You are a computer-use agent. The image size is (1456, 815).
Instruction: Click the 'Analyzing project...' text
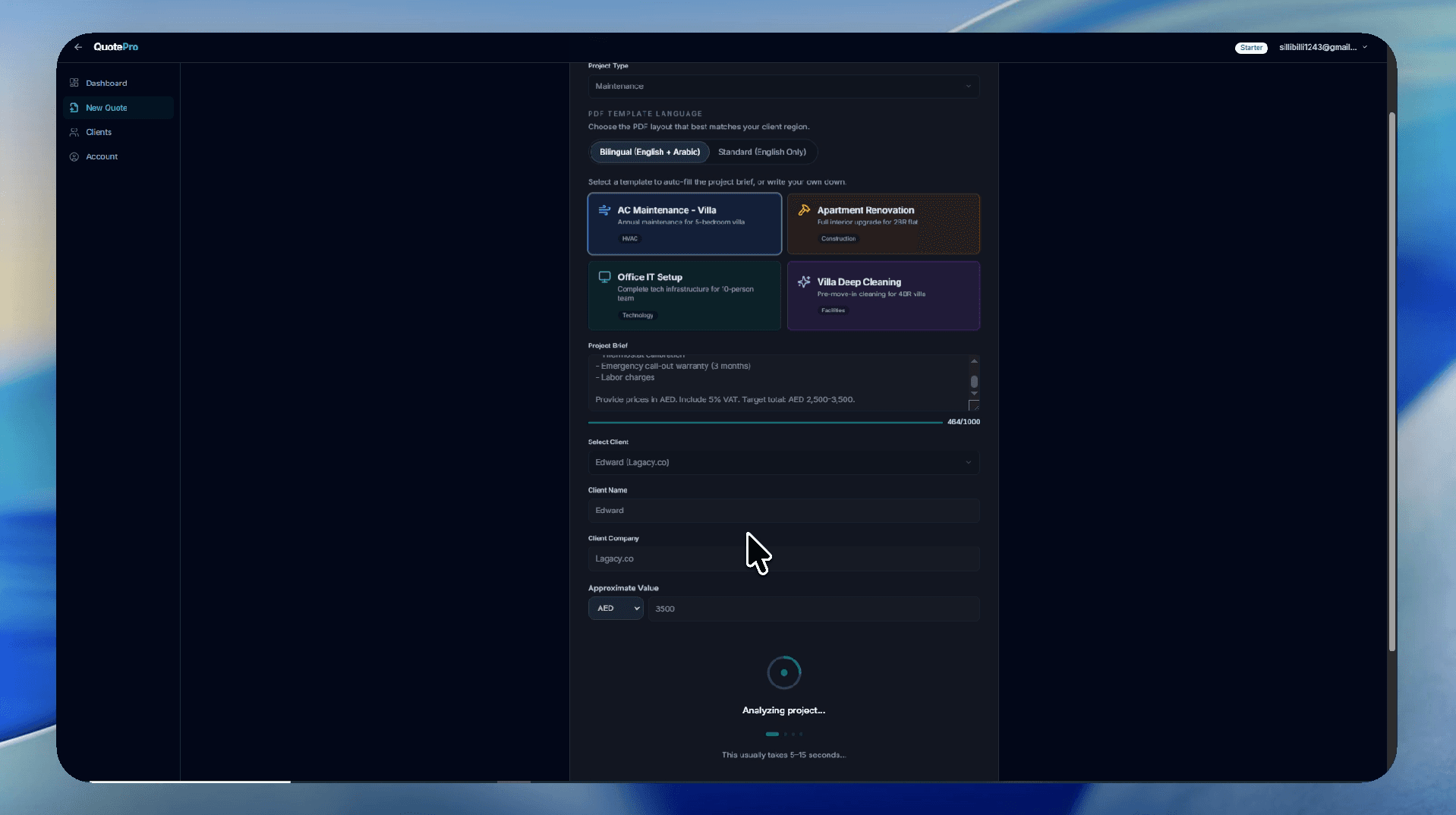pyautogui.click(x=783, y=711)
